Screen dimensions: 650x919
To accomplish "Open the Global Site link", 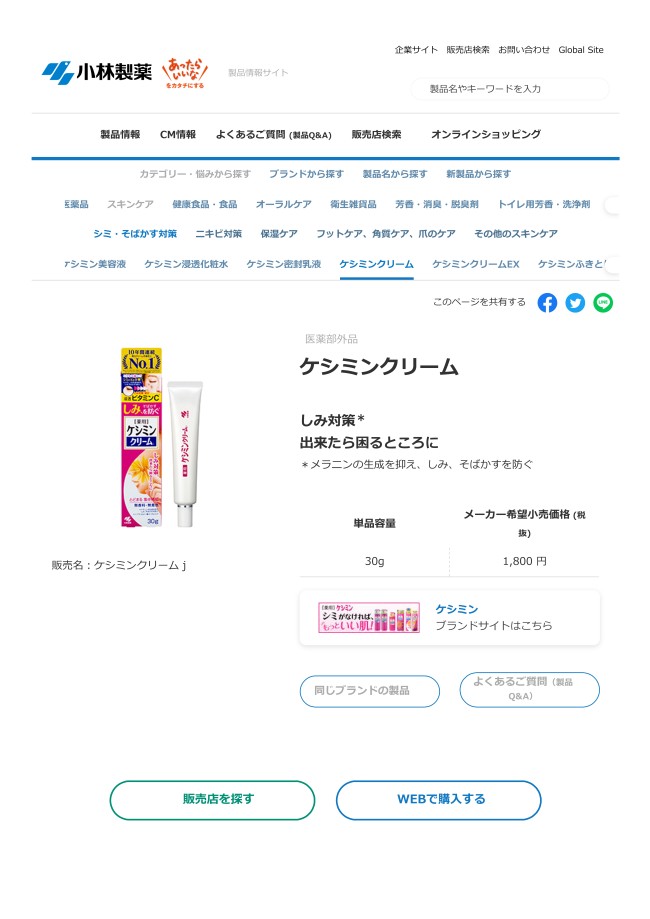I will (x=581, y=50).
